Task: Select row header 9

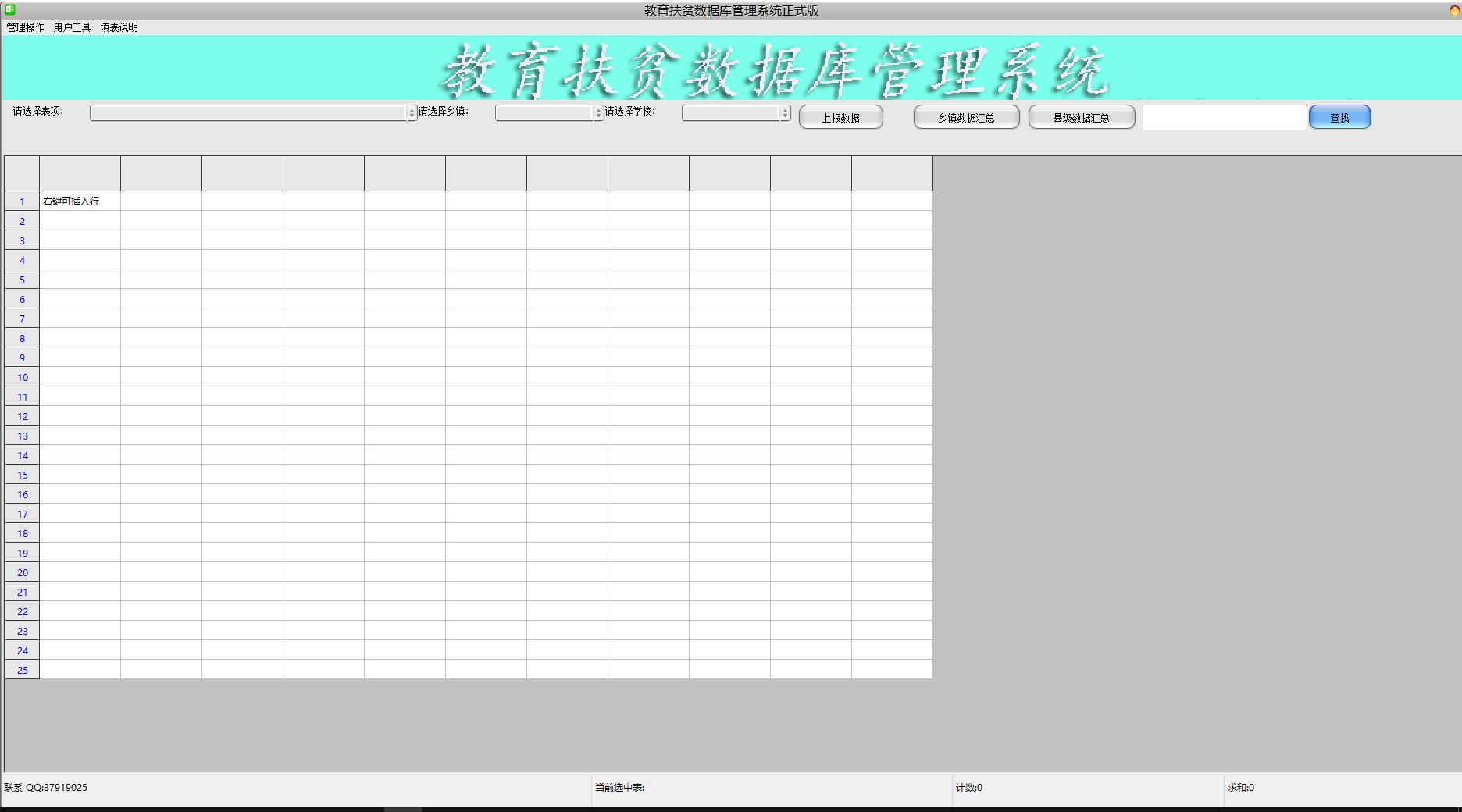Action: pos(22,358)
